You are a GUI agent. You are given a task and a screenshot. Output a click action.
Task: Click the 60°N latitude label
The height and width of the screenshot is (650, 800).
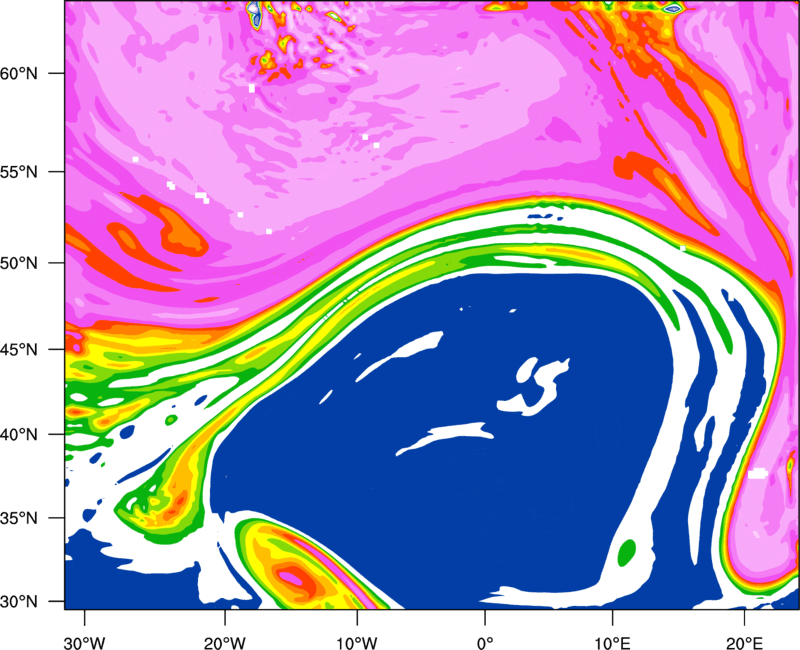pyautogui.click(x=19, y=74)
